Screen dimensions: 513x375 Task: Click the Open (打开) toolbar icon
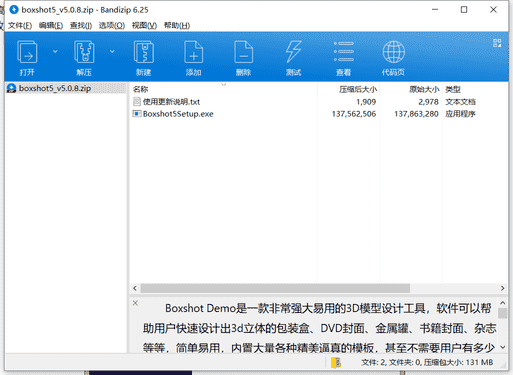pyautogui.click(x=27, y=52)
